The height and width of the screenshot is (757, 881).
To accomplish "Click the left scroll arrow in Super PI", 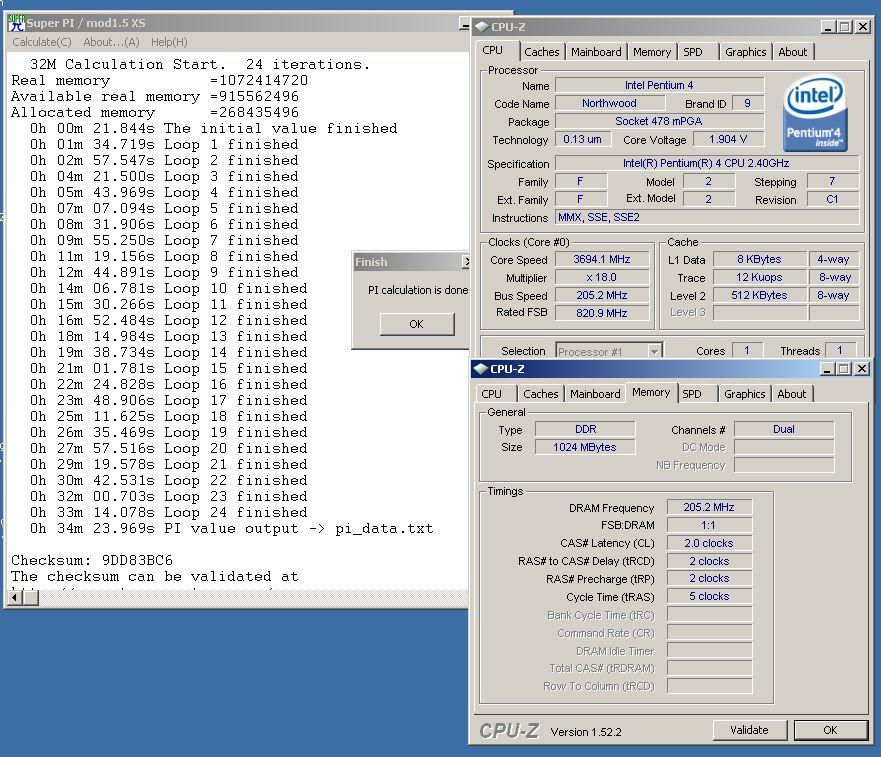I will tap(15, 598).
